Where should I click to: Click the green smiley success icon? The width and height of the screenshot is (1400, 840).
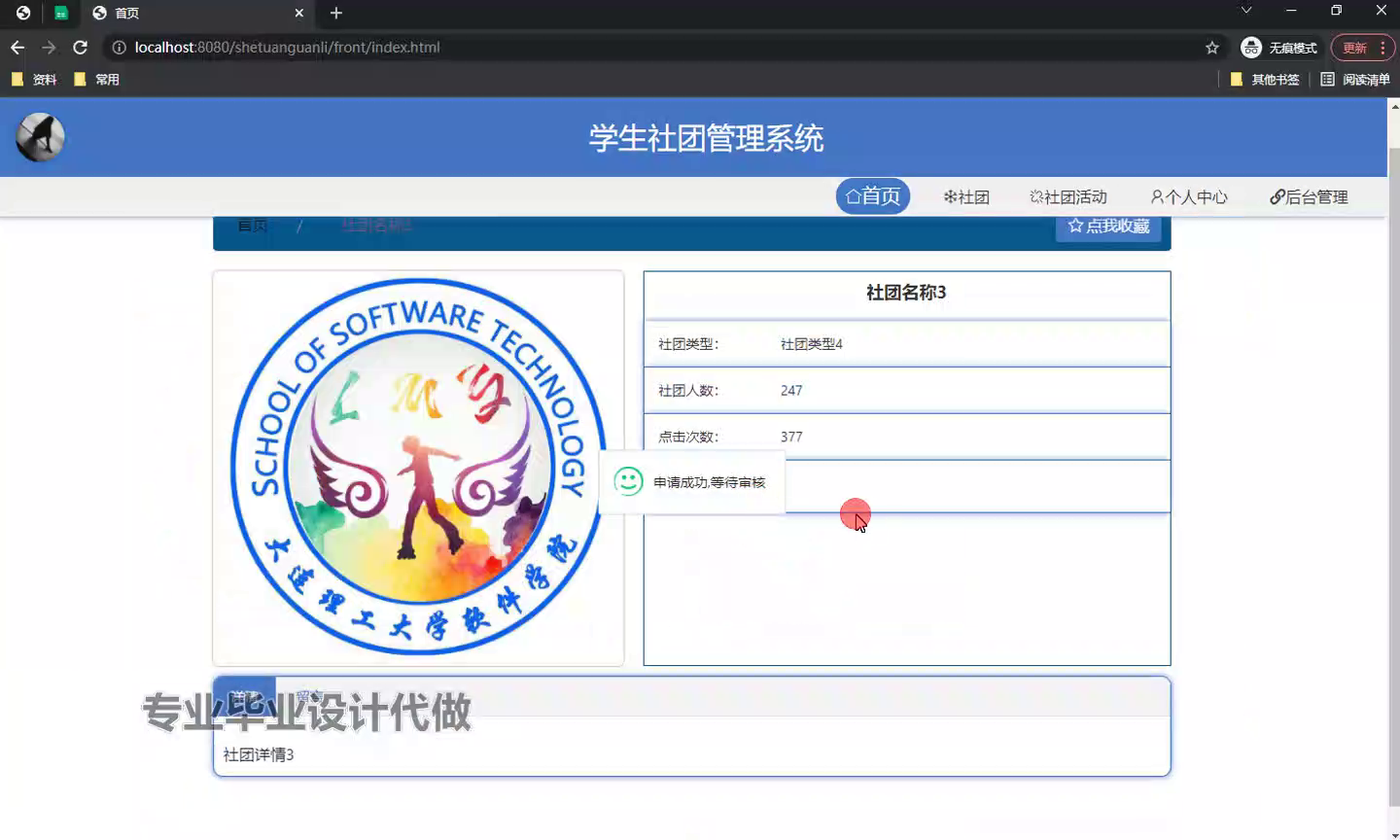[628, 481]
